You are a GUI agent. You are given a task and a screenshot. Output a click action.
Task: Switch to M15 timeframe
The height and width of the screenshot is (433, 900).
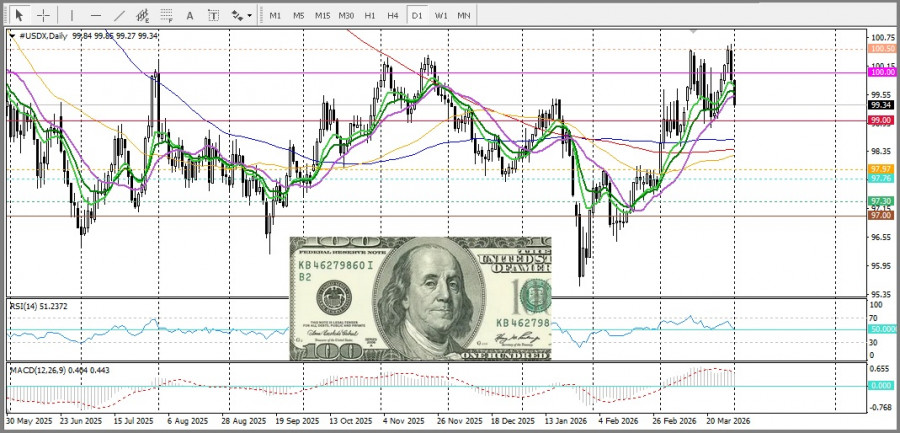[x=322, y=16]
